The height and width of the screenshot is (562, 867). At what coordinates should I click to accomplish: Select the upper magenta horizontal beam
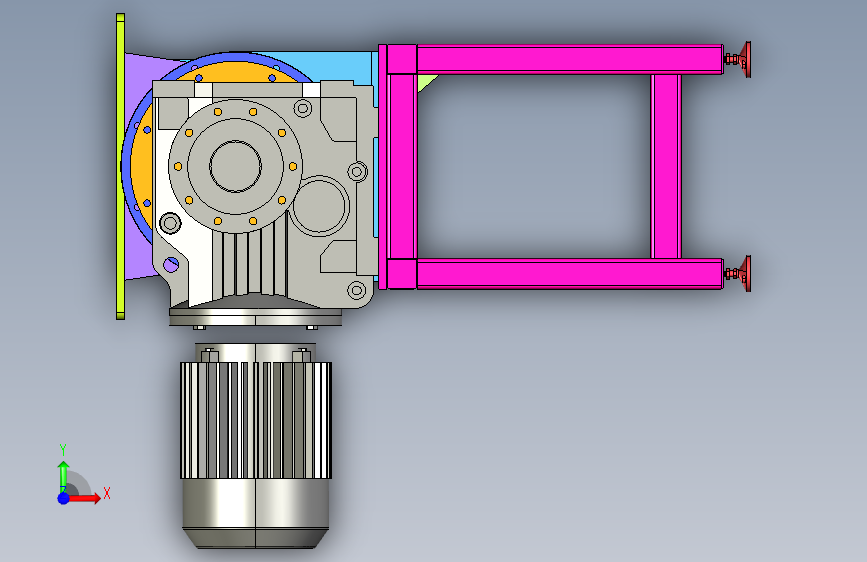click(x=570, y=59)
